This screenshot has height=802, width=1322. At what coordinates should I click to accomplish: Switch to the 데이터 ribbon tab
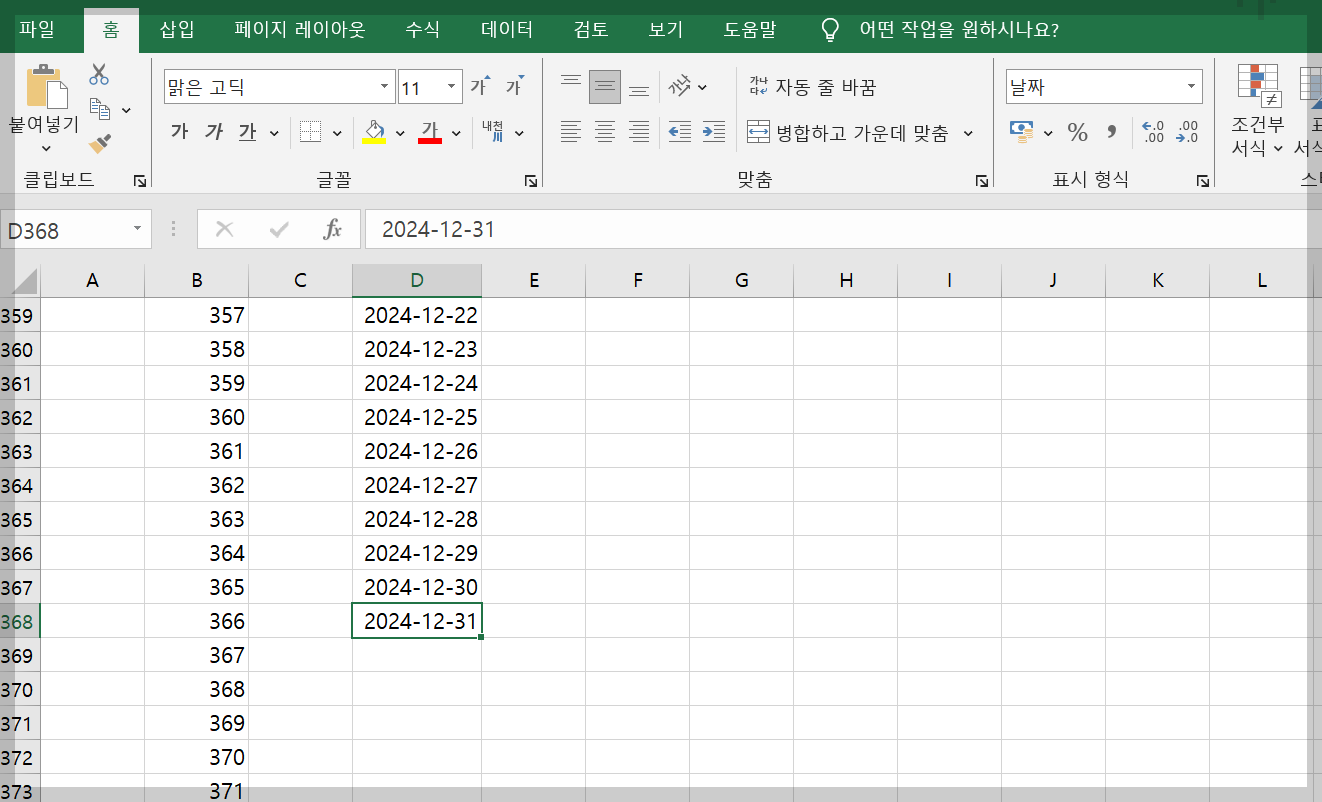pos(506,29)
